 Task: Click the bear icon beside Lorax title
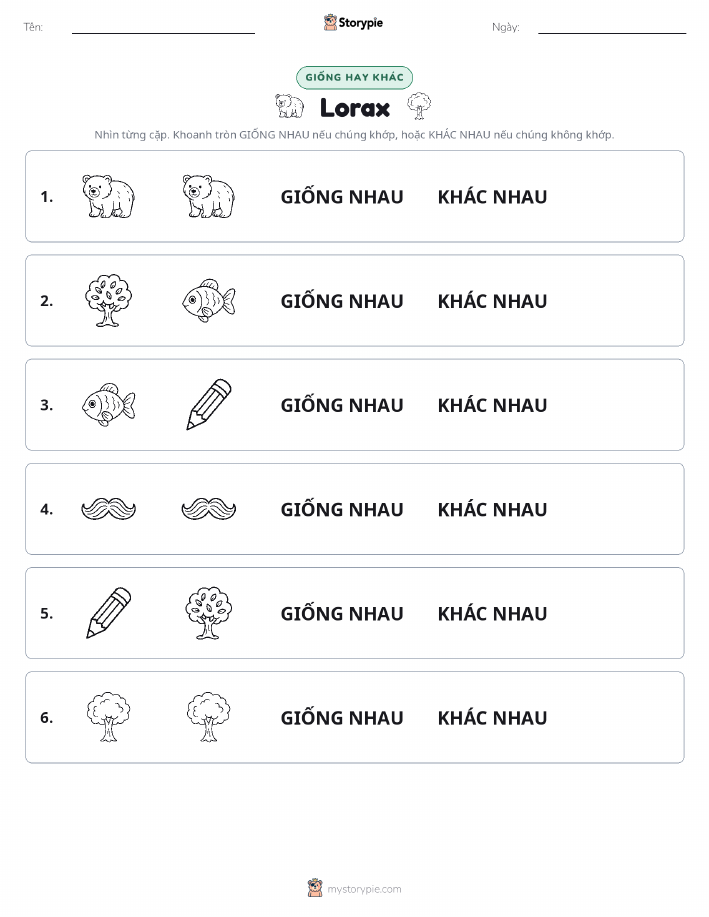290,106
